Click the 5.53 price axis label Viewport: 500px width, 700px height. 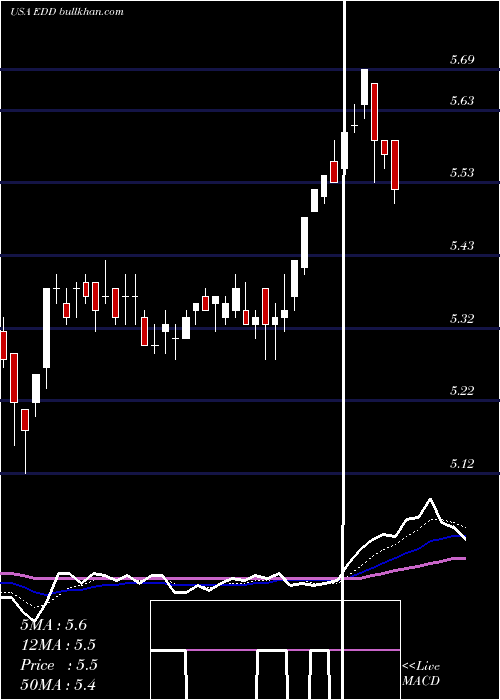pos(462,172)
